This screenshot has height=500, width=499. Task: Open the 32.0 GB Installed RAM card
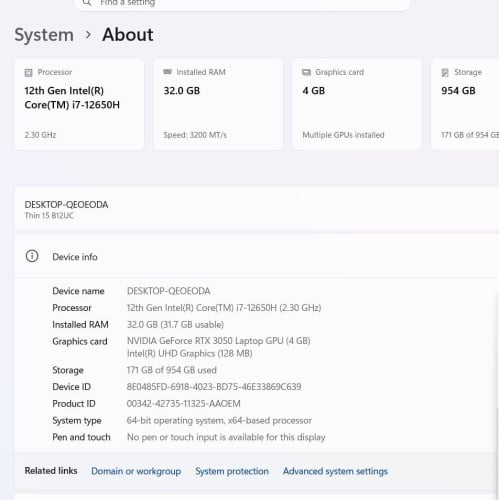click(x=218, y=104)
